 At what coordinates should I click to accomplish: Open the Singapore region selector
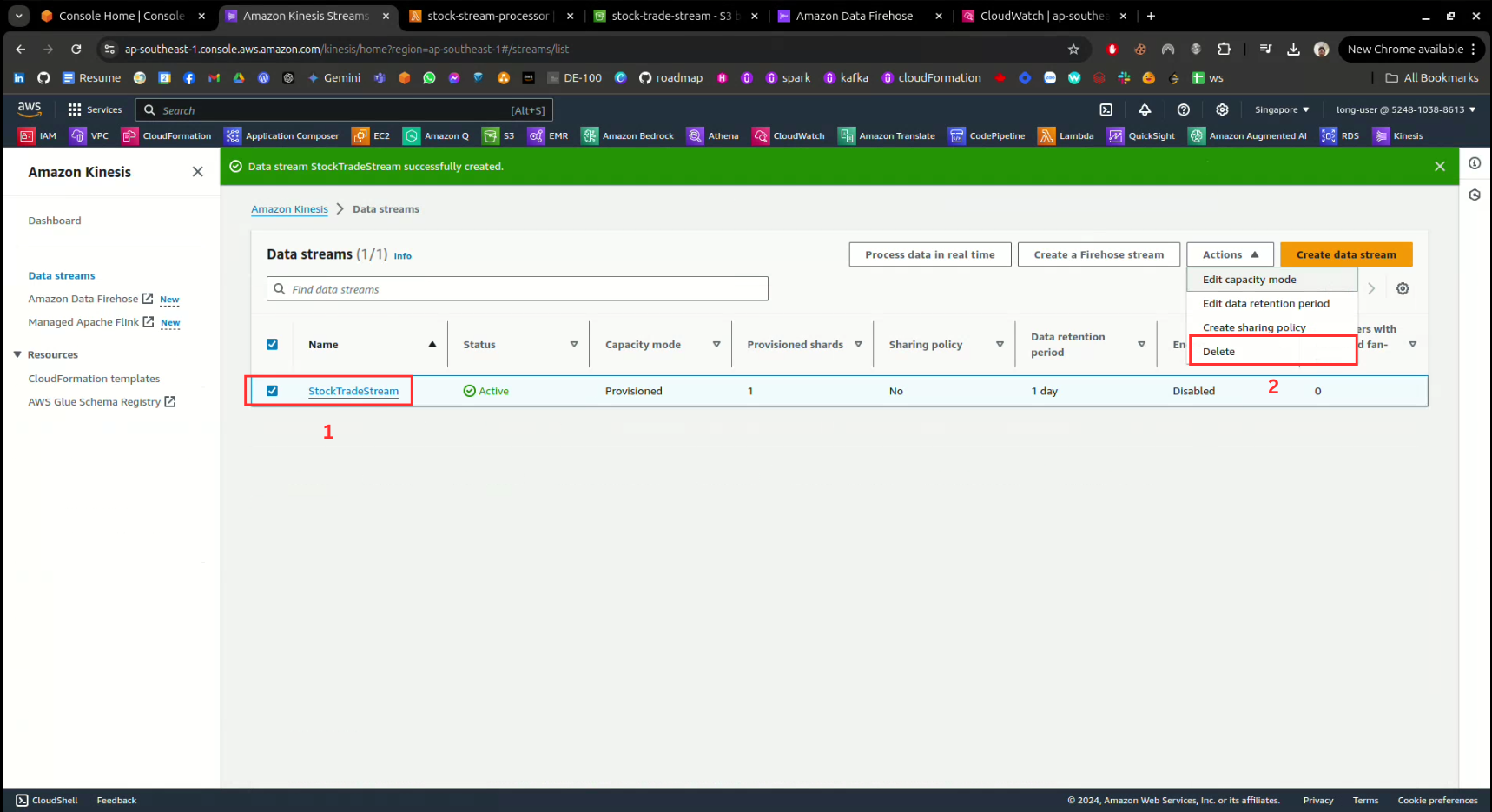[1281, 109]
